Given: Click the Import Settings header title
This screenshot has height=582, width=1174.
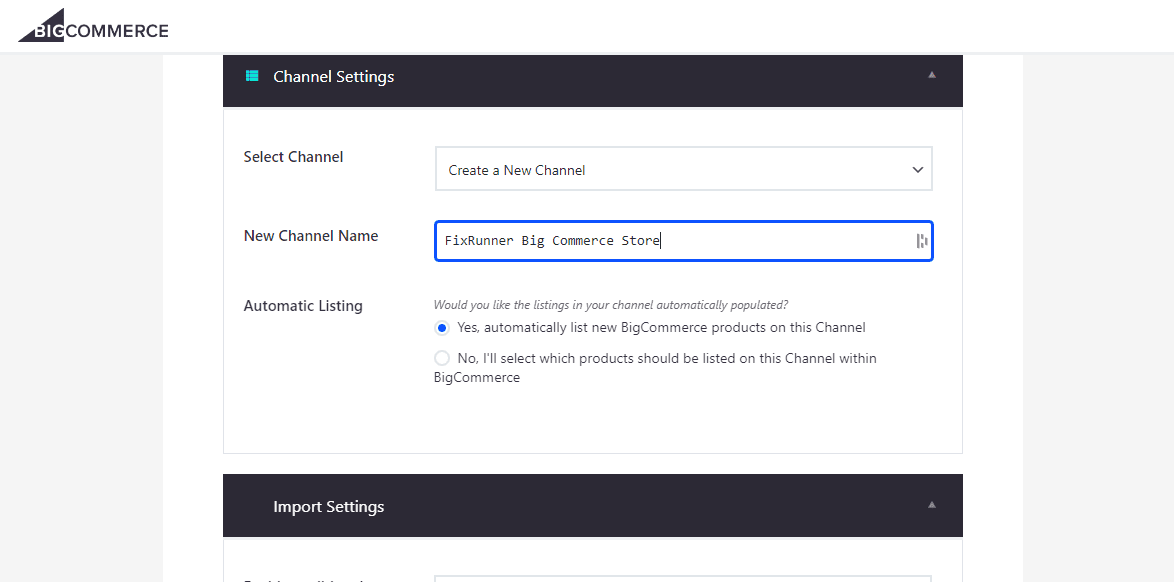Looking at the screenshot, I should (x=329, y=506).
